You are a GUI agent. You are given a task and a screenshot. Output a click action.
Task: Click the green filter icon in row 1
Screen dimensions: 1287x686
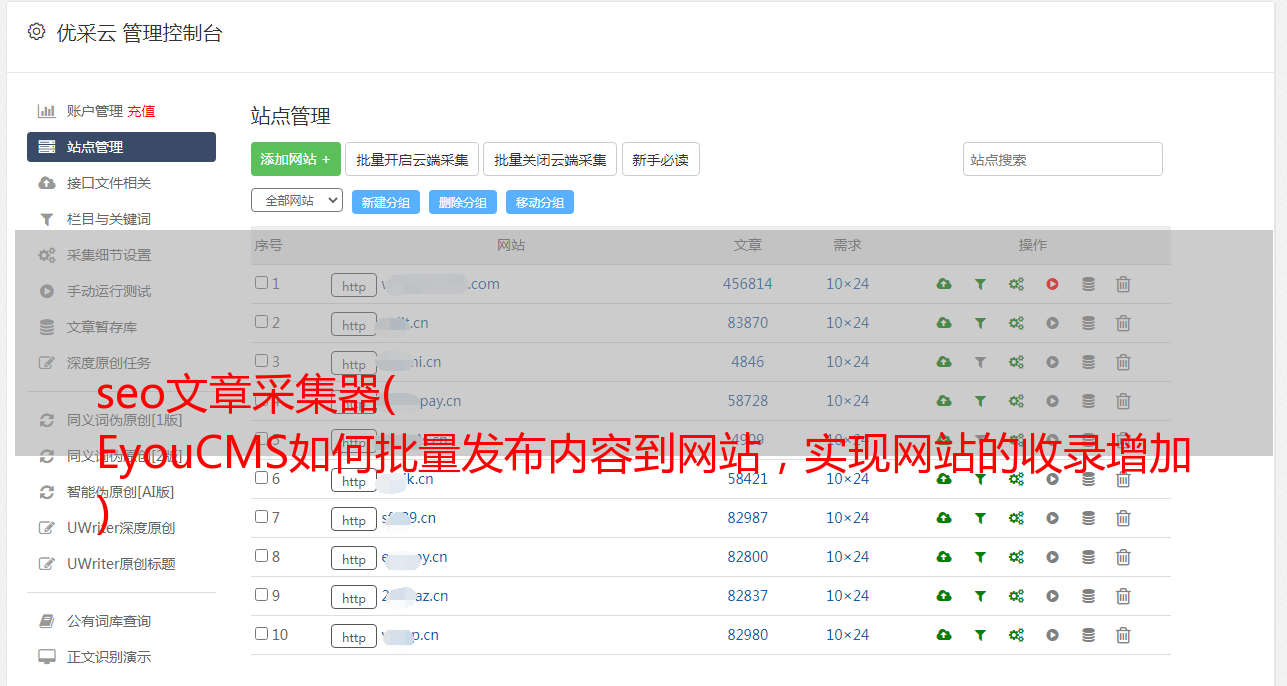coord(980,284)
